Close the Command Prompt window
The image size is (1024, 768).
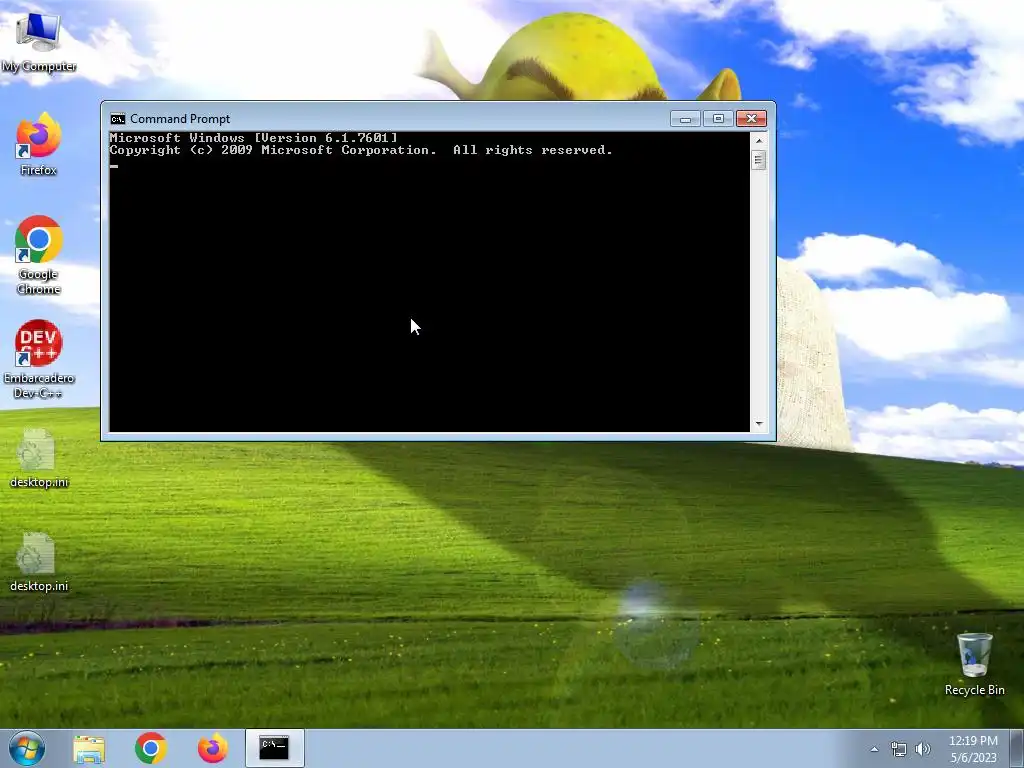(x=751, y=119)
